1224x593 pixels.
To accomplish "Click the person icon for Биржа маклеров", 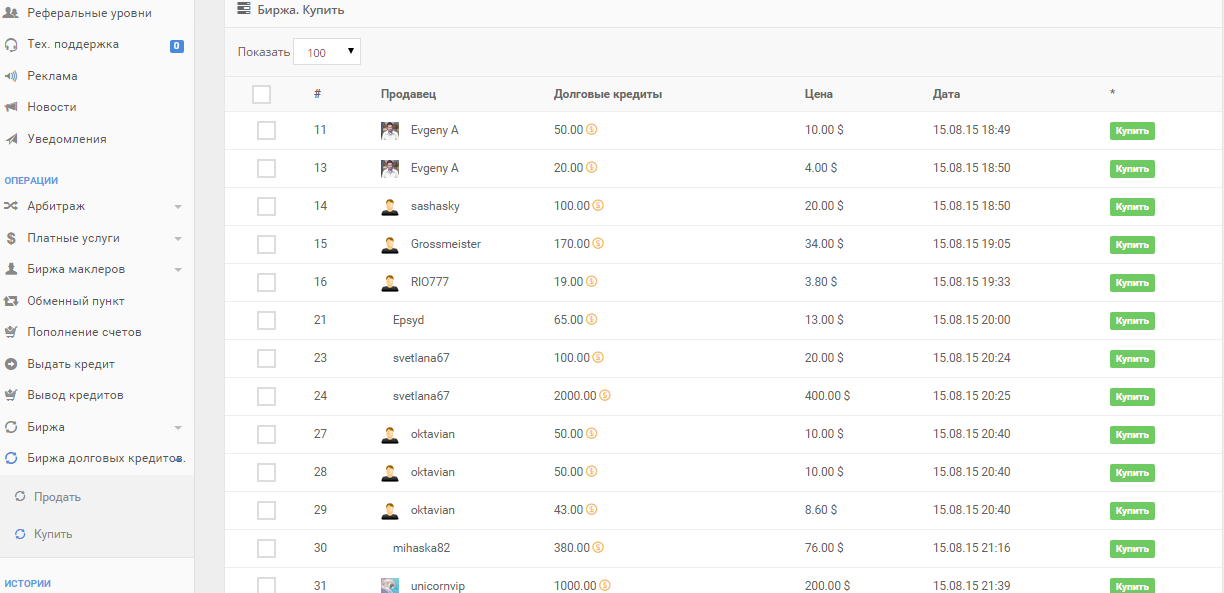I will click(x=12, y=269).
